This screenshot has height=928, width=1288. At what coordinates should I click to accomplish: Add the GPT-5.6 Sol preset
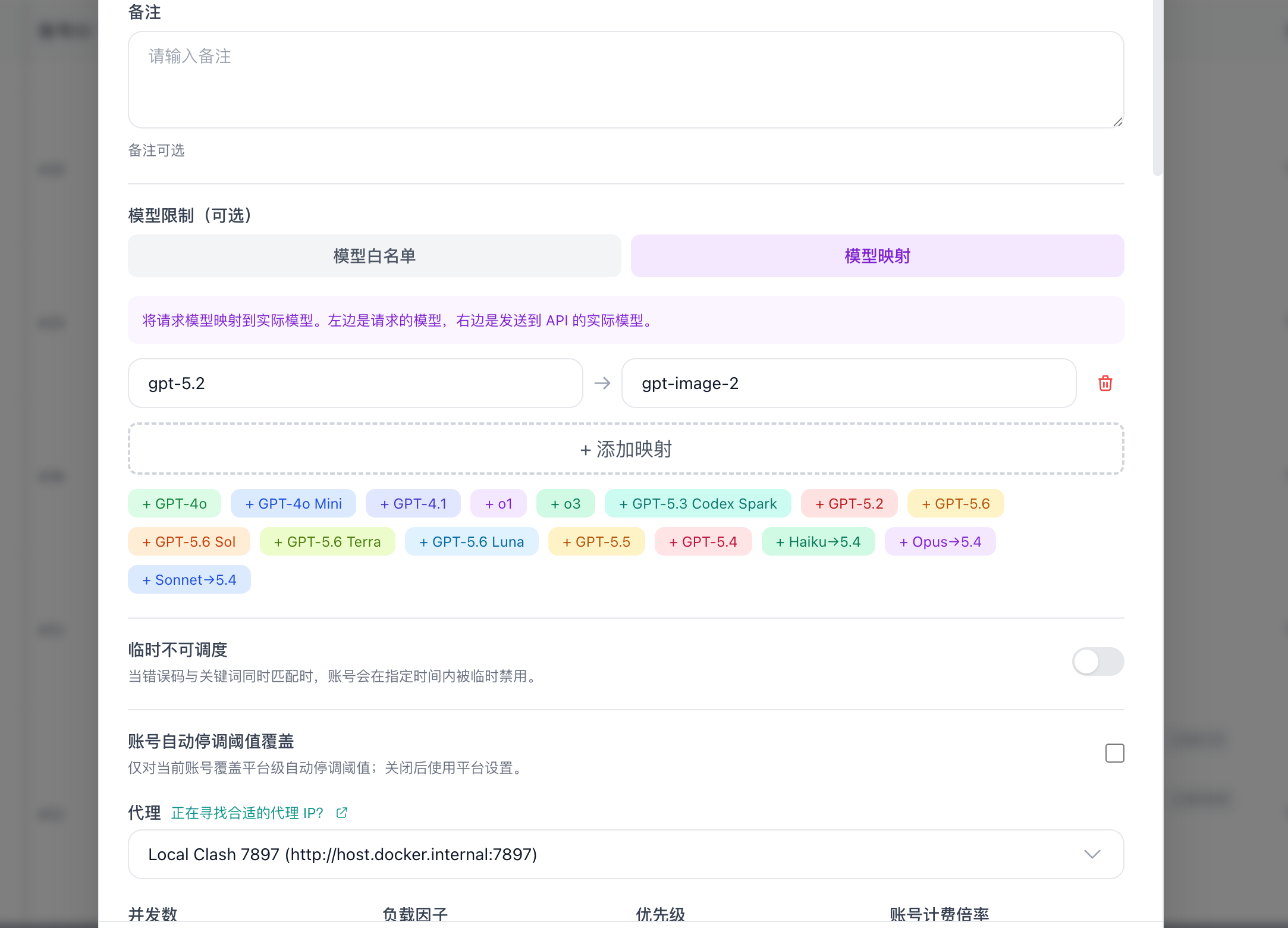(189, 541)
